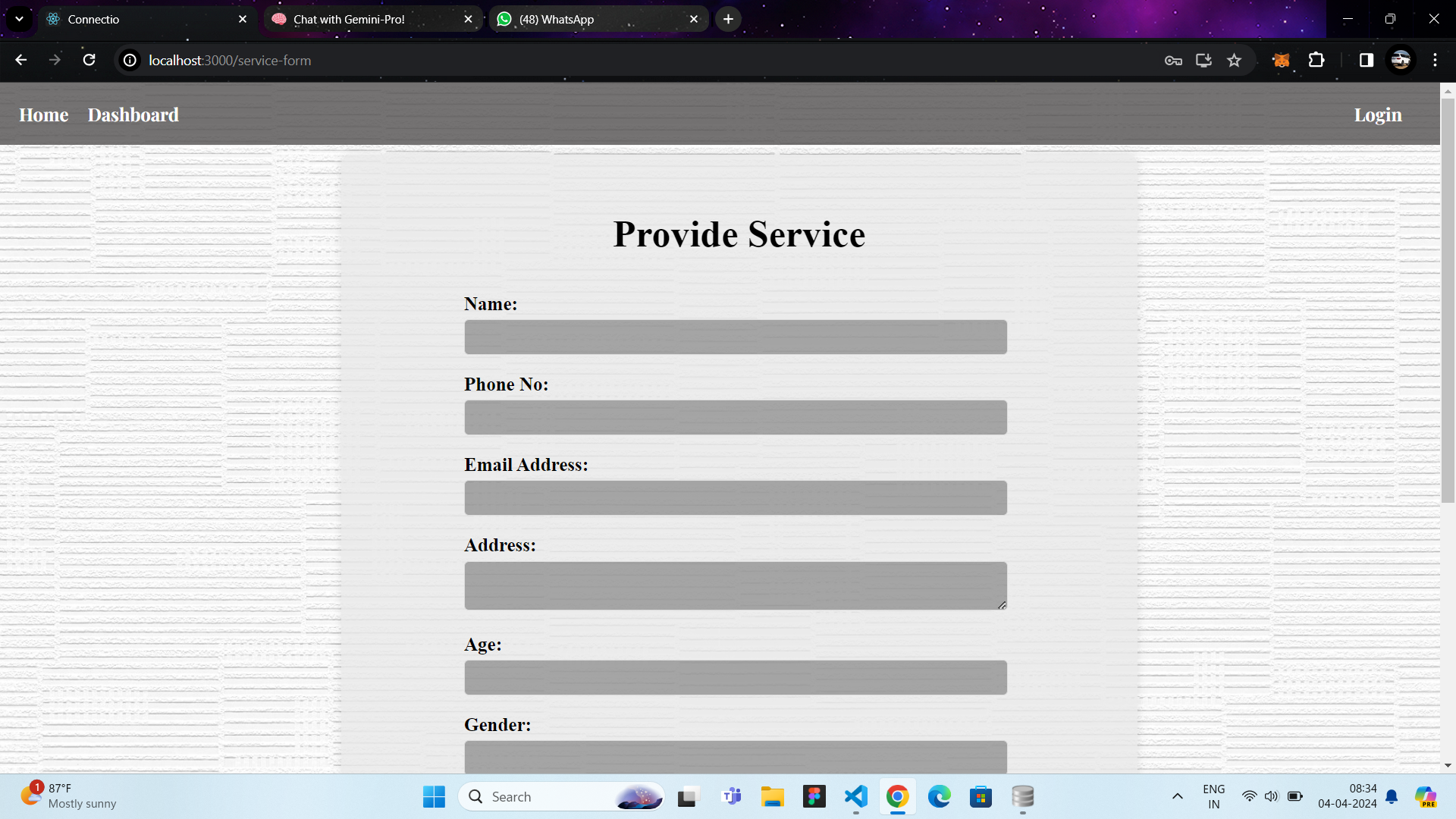Click the password manager key icon
The height and width of the screenshot is (819, 1456).
coord(1173,60)
